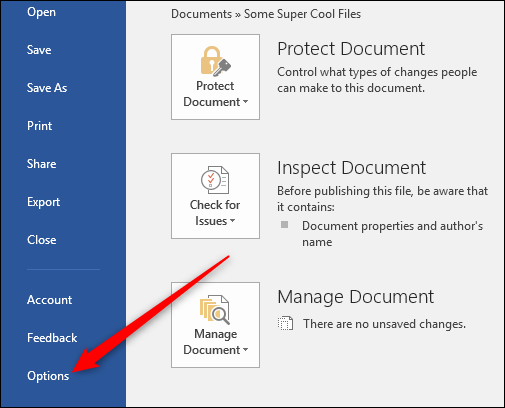Click the Documents path link
This screenshot has height=408, width=505.
[201, 14]
